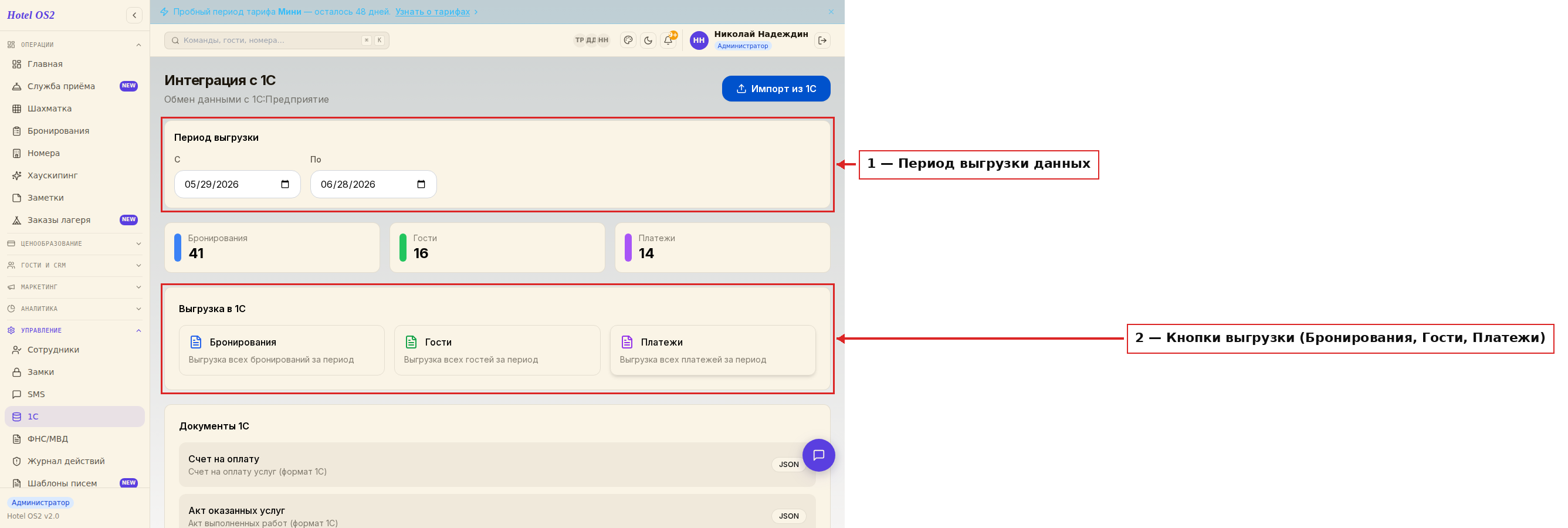Select the 1С sidebar item
The height and width of the screenshot is (528, 1568).
click(x=74, y=417)
